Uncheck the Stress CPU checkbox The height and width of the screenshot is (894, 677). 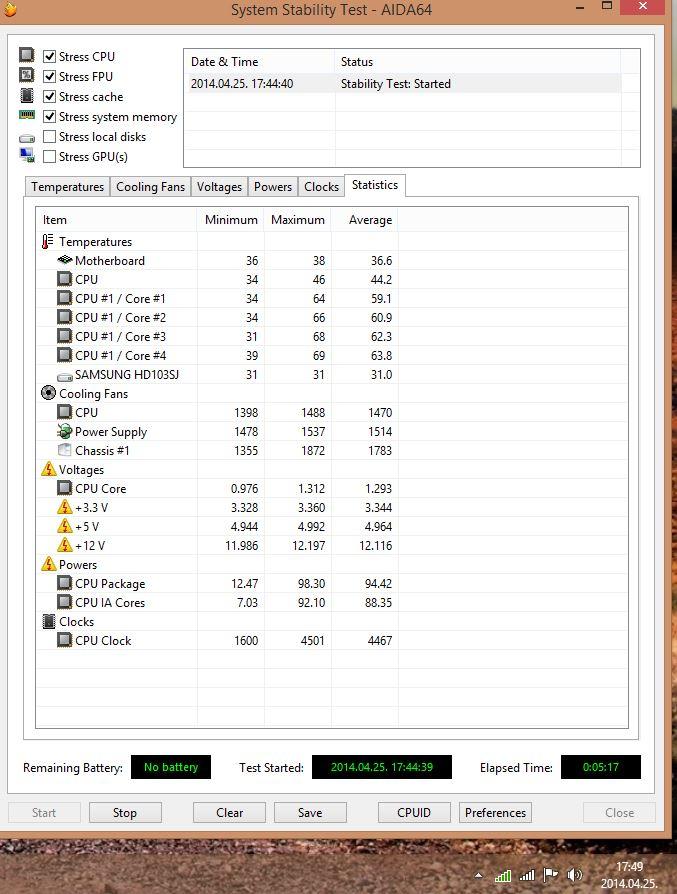click(50, 56)
